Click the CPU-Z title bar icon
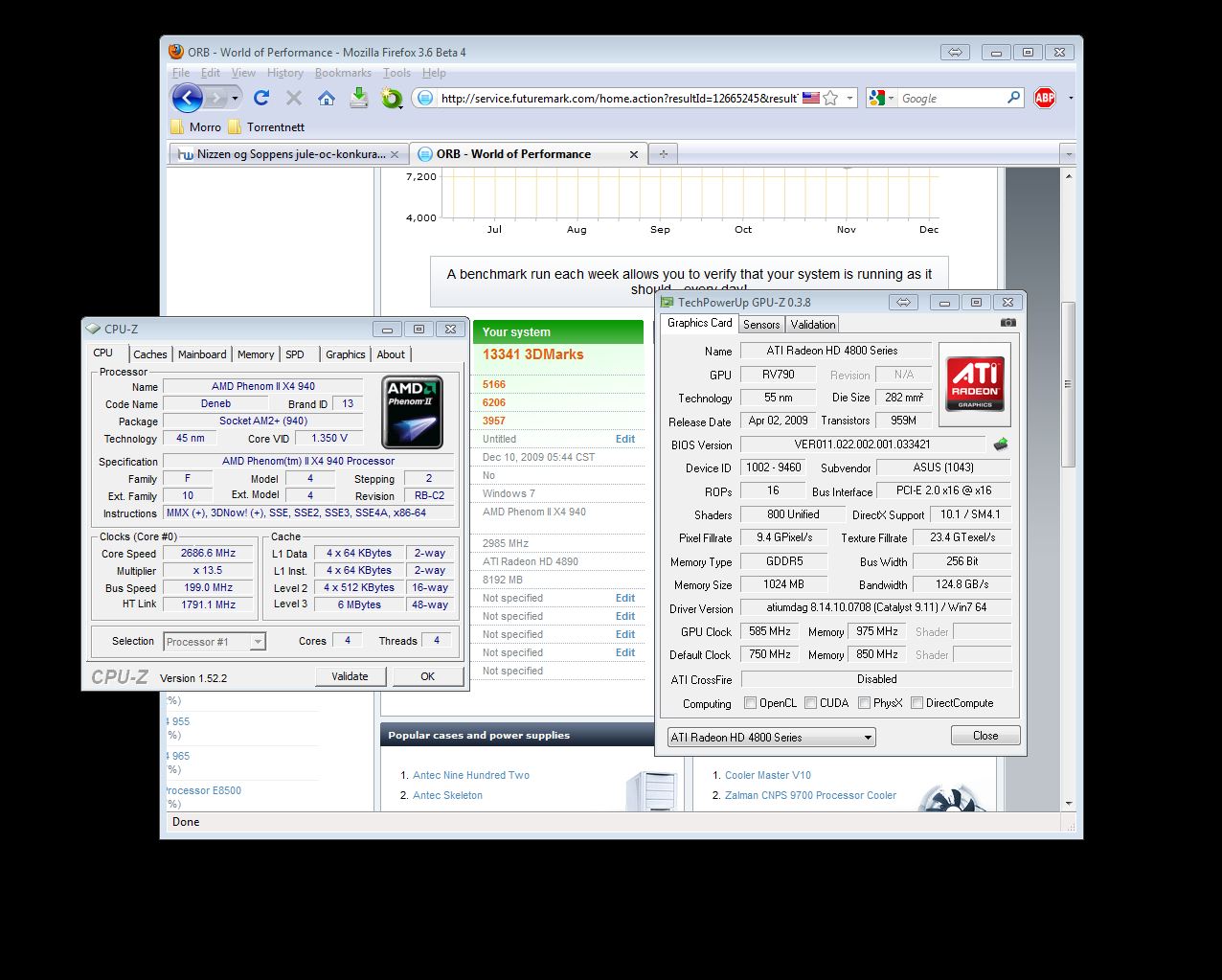 point(93,329)
